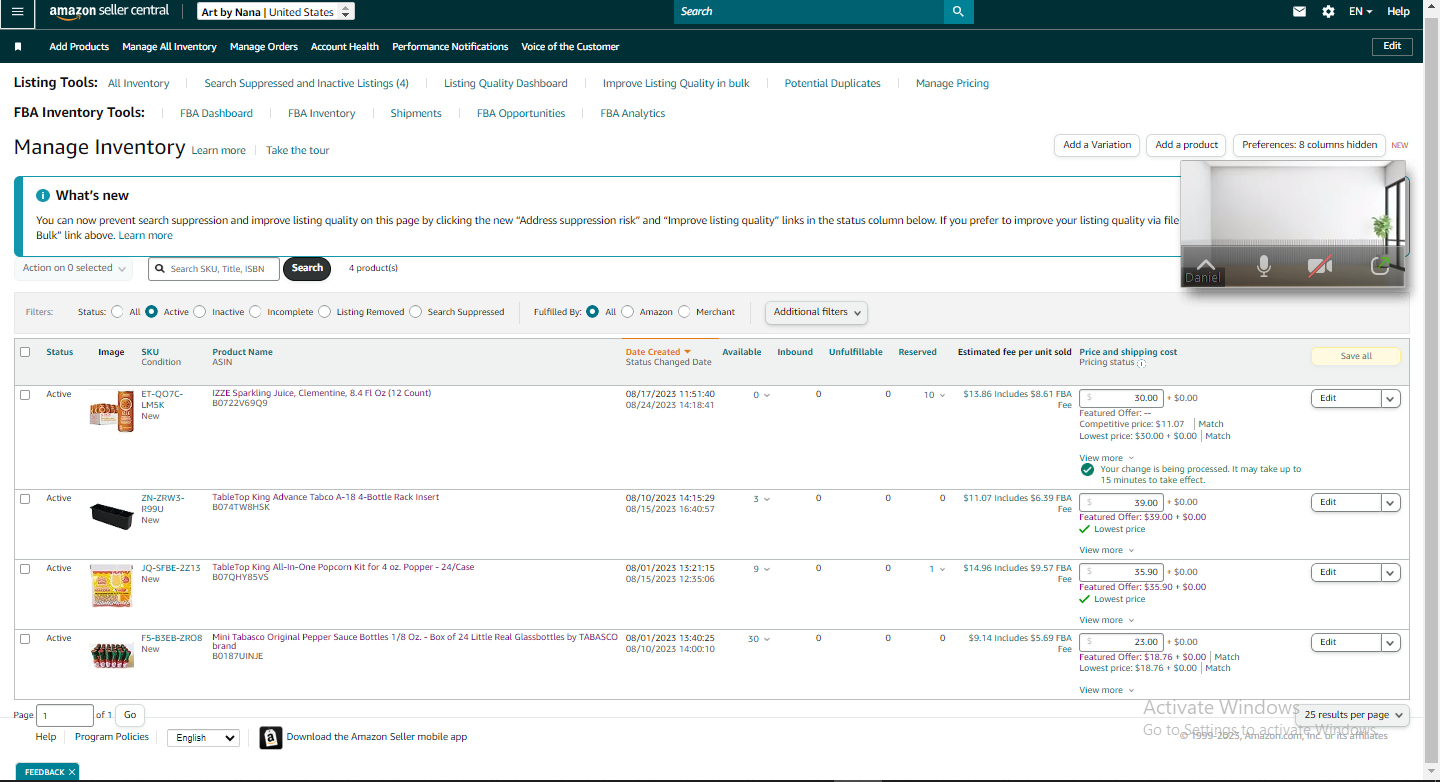This screenshot has width=1440, height=782.
Task: Select the Search Suppressed status filter
Action: click(416, 312)
